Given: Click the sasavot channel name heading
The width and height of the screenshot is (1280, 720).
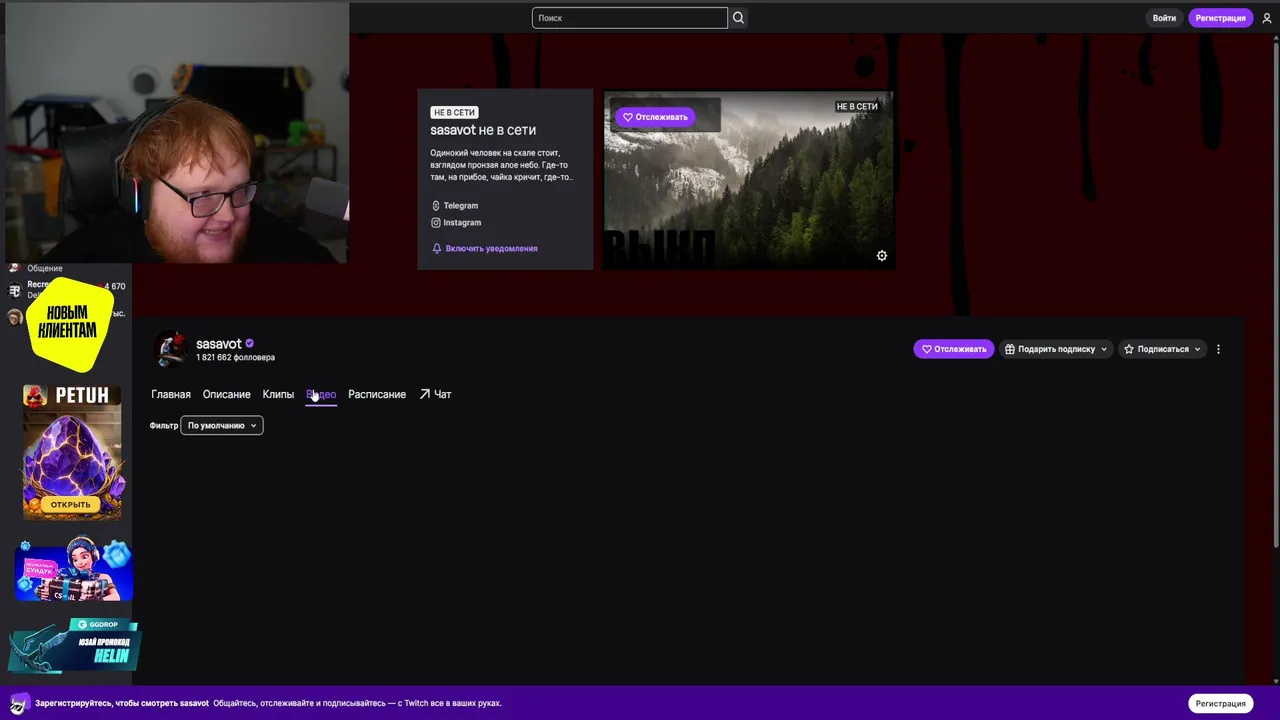Looking at the screenshot, I should pos(219,344).
